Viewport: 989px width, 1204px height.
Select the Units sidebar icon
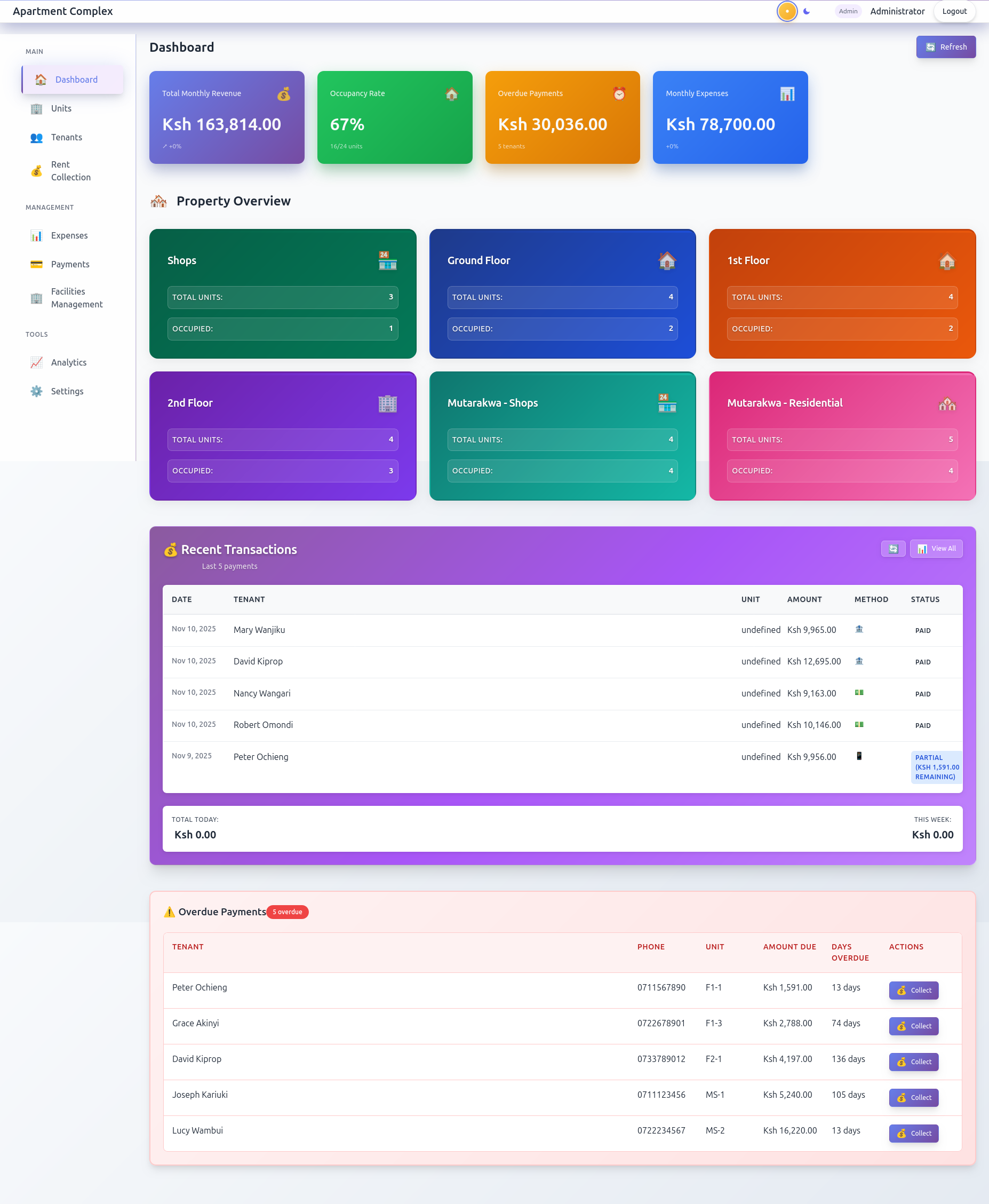[36, 109]
